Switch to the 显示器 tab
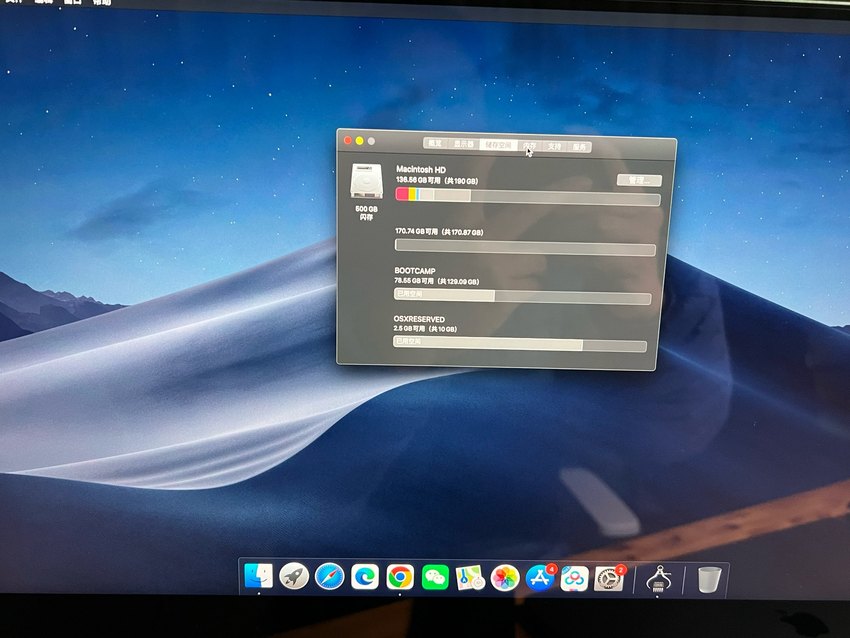Viewport: 850px width, 638px height. pyautogui.click(x=463, y=144)
